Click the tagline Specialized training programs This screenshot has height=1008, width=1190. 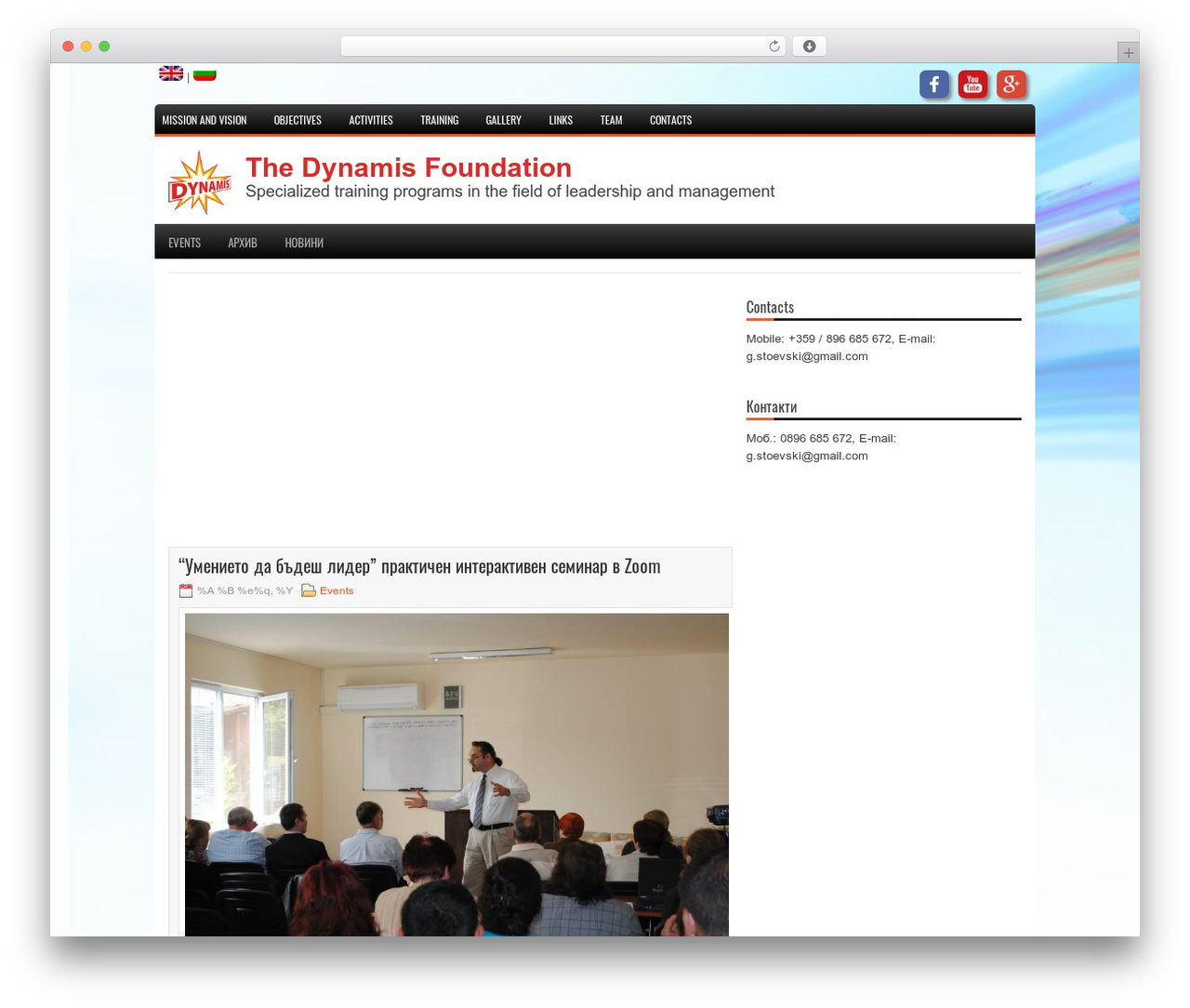[509, 192]
